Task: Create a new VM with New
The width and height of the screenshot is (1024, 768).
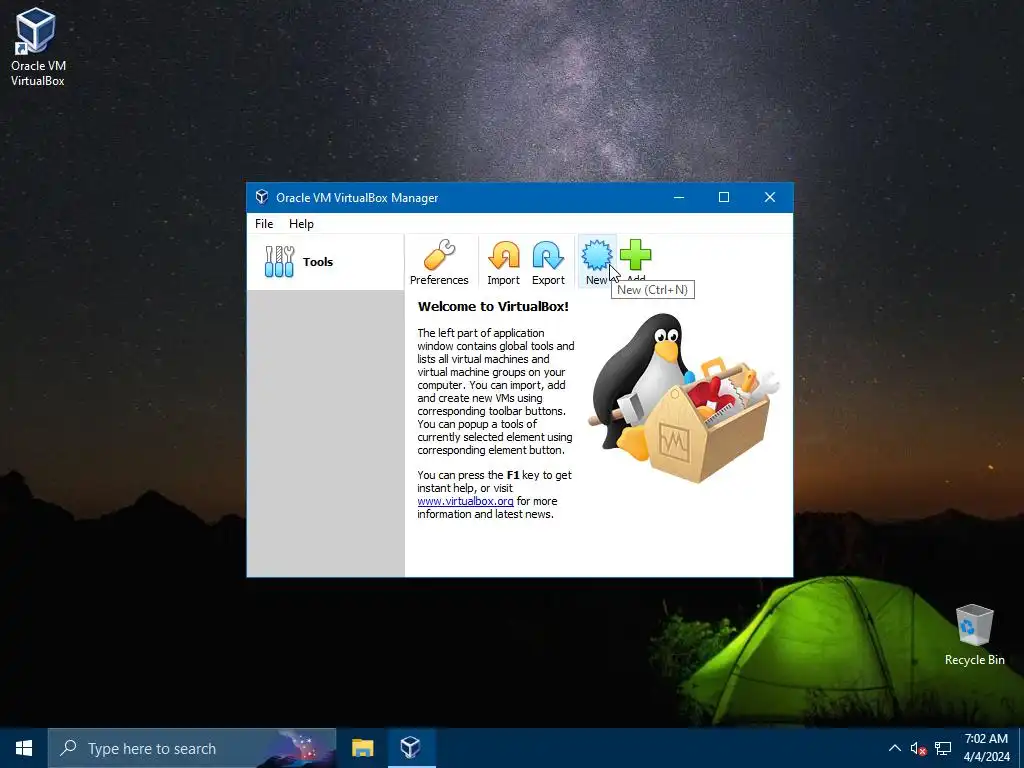Action: [596, 263]
